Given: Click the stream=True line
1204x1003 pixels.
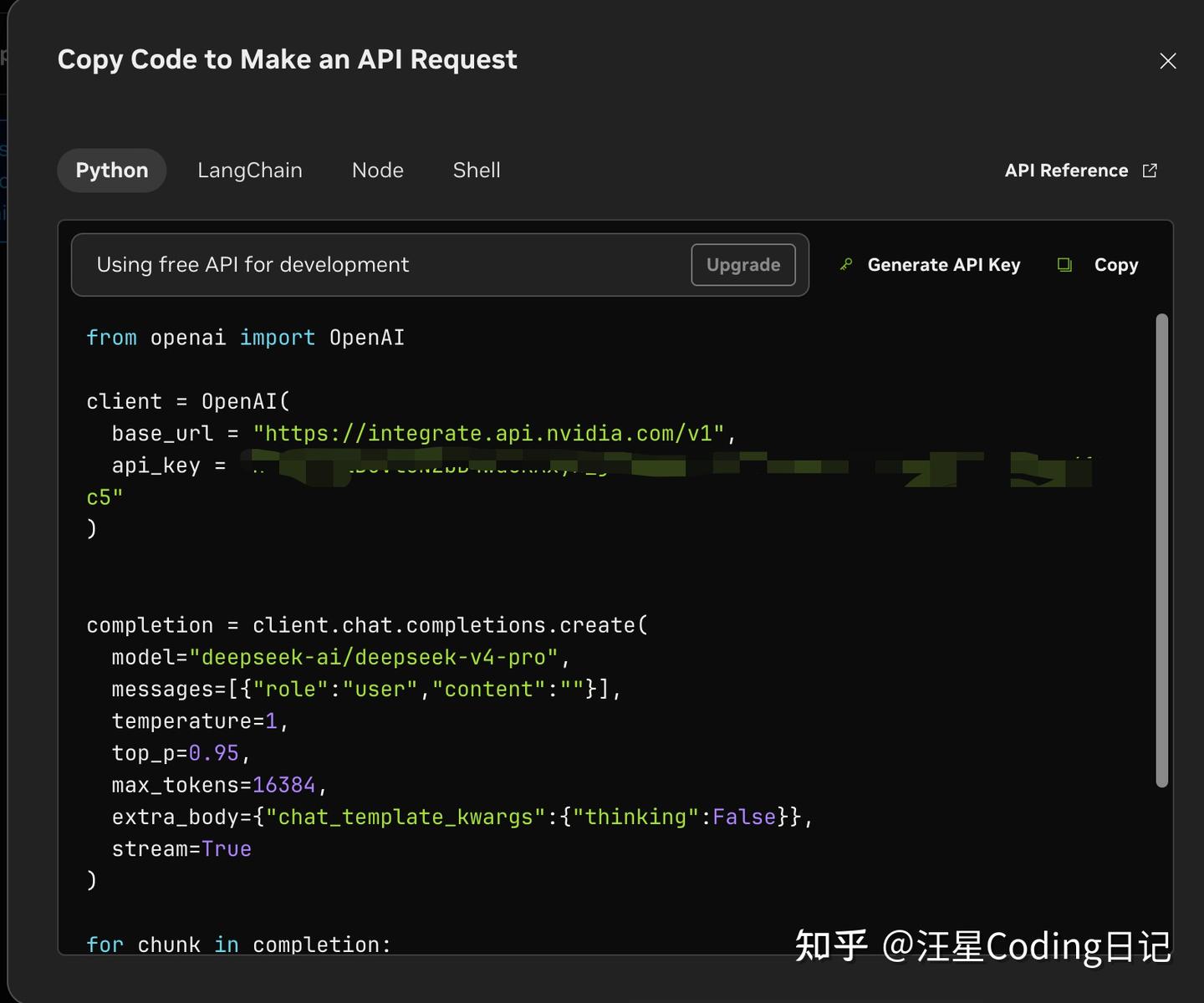Looking at the screenshot, I should 181,849.
